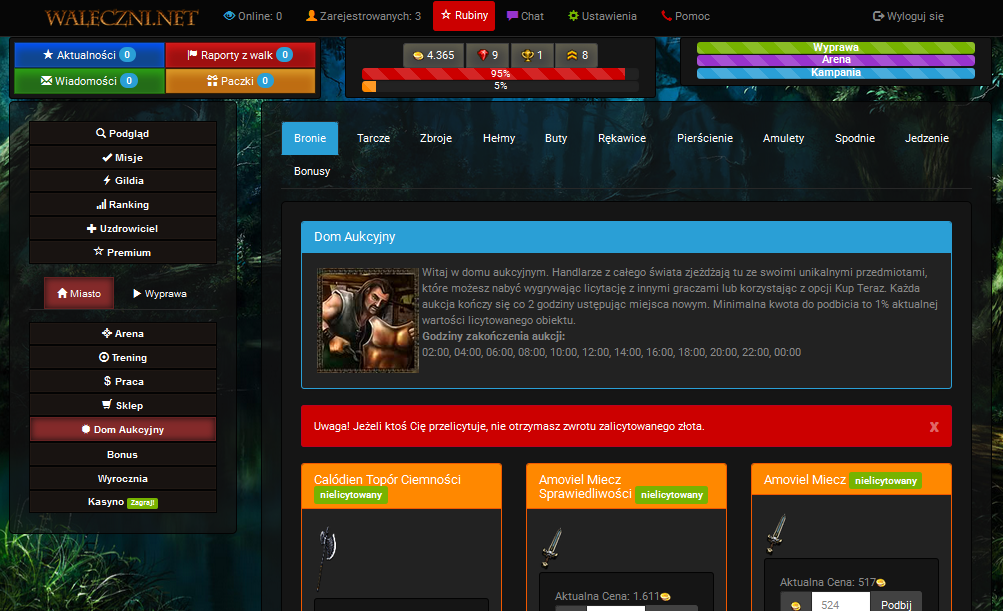Open Praca in the city menu
Image resolution: width=1003 pixels, height=611 pixels.
(x=123, y=381)
